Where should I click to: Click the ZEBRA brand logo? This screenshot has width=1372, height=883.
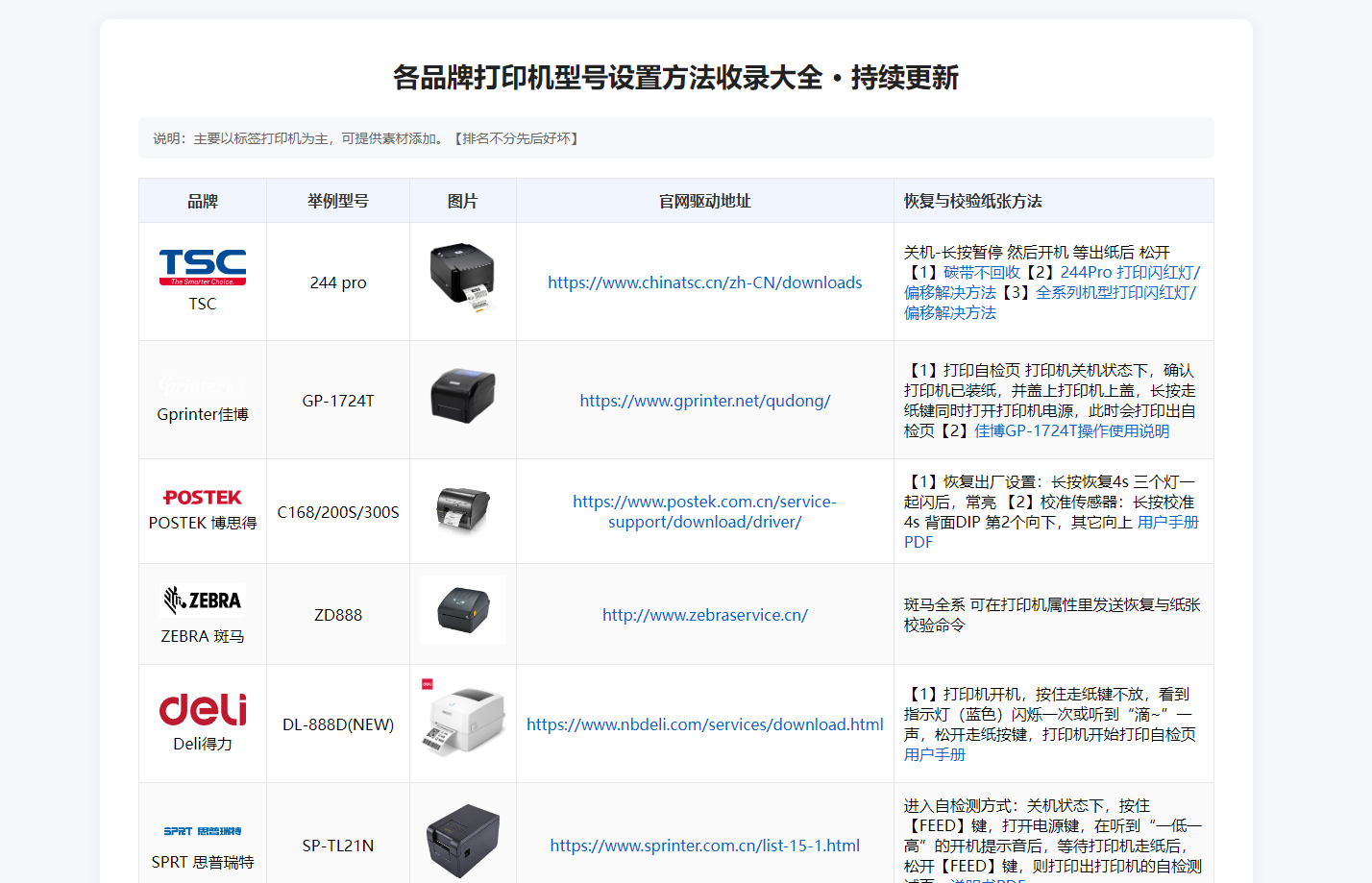(x=203, y=601)
